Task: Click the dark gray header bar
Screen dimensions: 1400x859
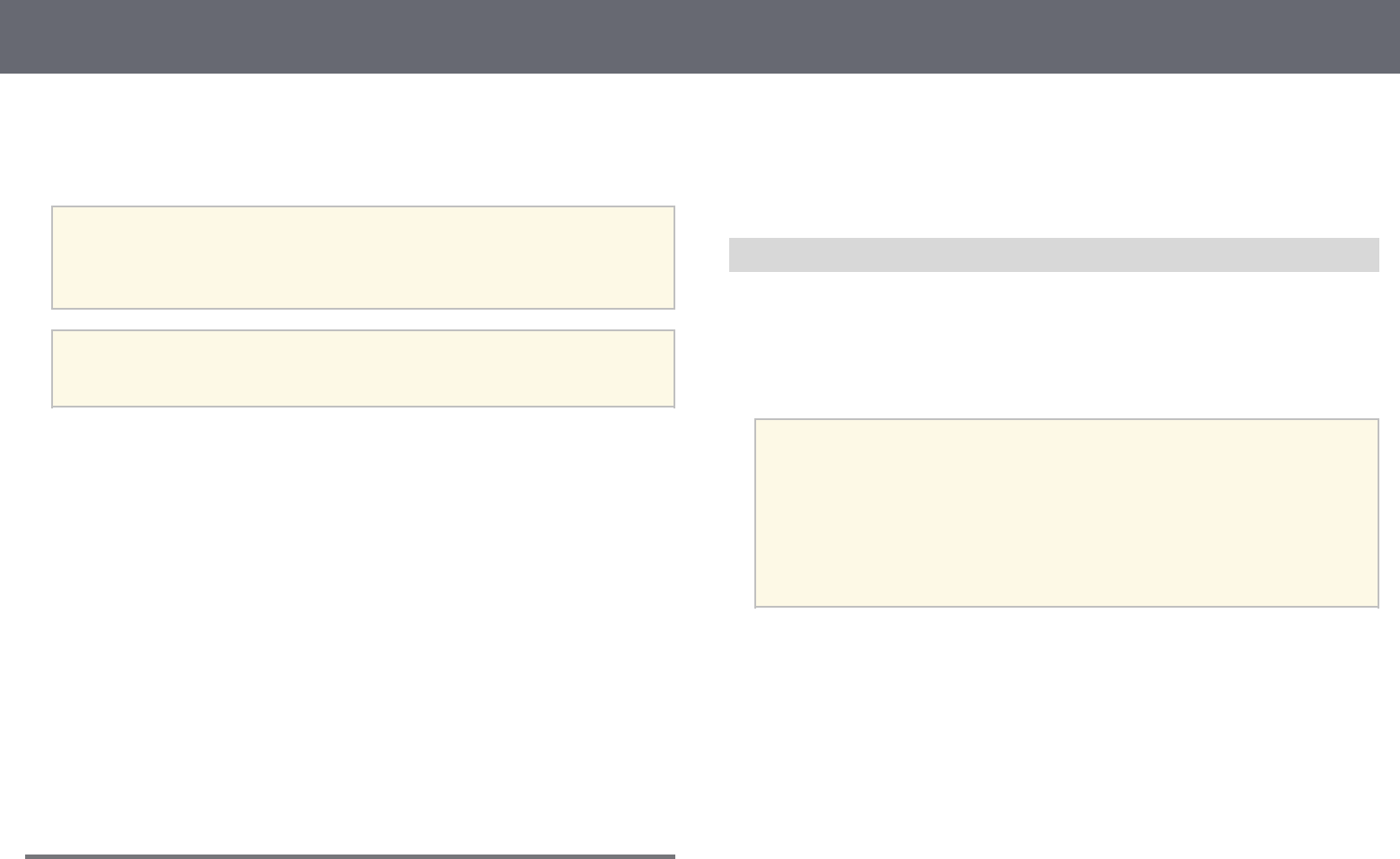Action: [700, 37]
